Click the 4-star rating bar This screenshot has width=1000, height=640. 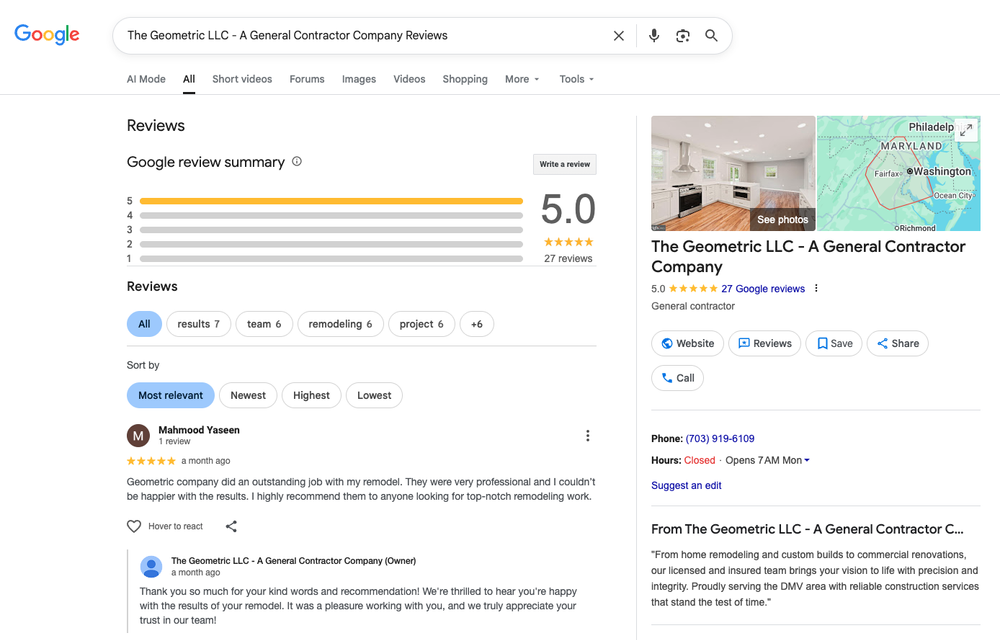(331, 215)
